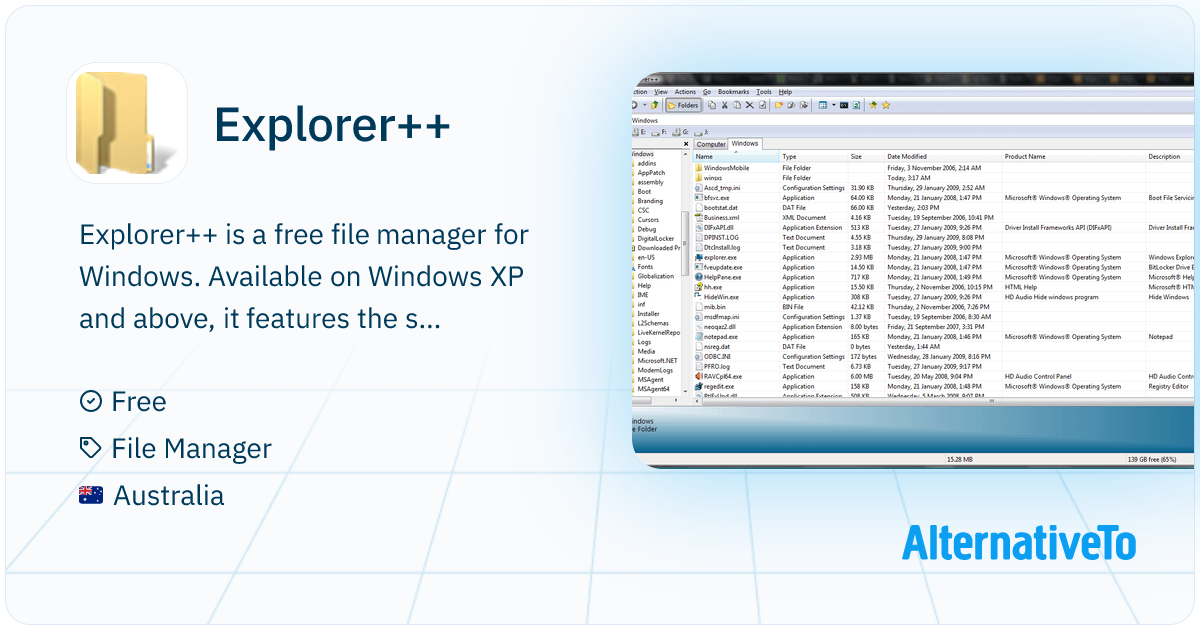This screenshot has width=1200, height=630.
Task: Select the WindowsMobile folder icon
Action: click(x=698, y=168)
